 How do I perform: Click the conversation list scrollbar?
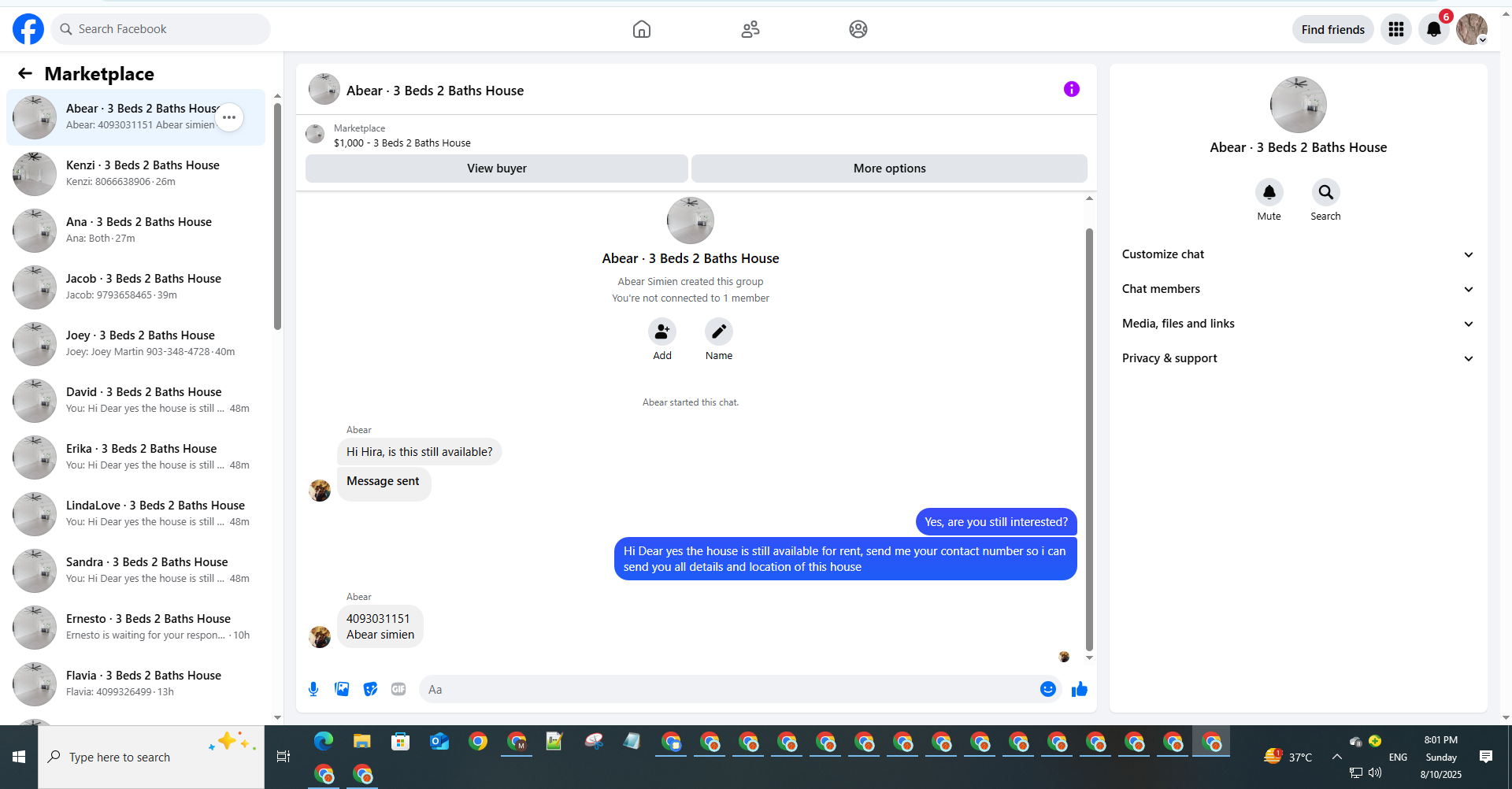pyautogui.click(x=277, y=216)
